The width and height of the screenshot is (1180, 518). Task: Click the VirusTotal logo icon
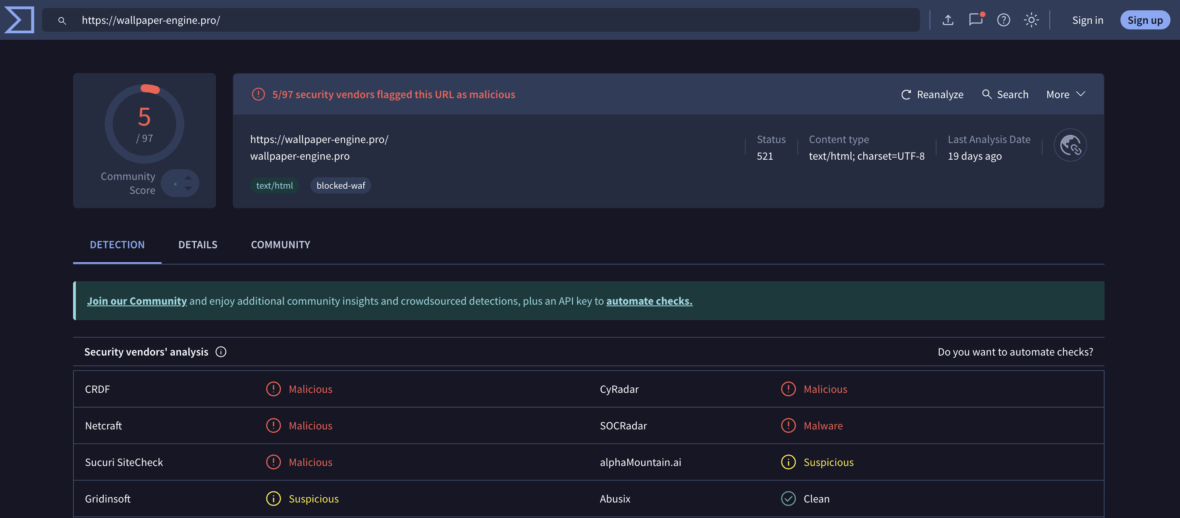20,20
